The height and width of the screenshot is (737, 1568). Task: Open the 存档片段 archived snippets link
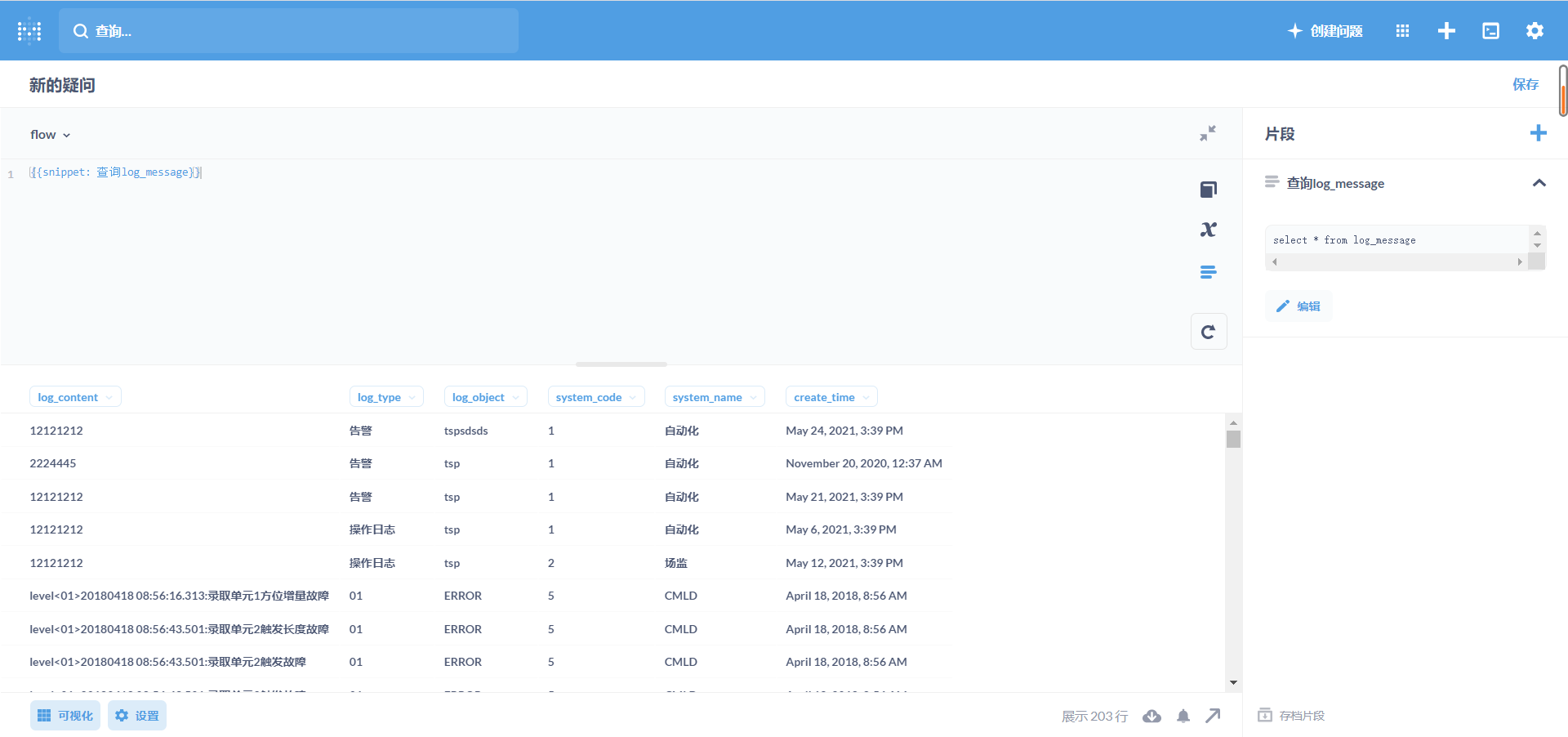click(x=1292, y=716)
